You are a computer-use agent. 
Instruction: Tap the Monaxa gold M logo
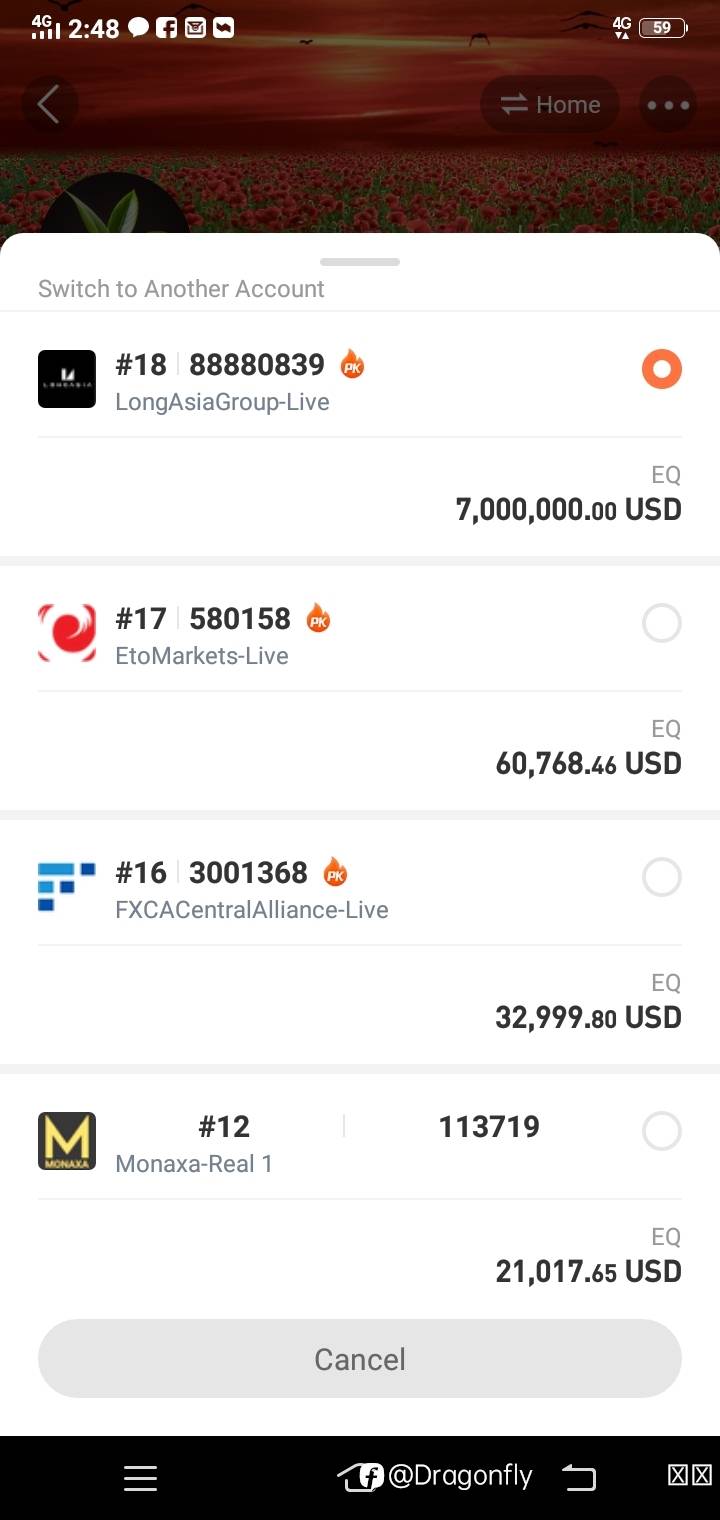coord(67,1141)
